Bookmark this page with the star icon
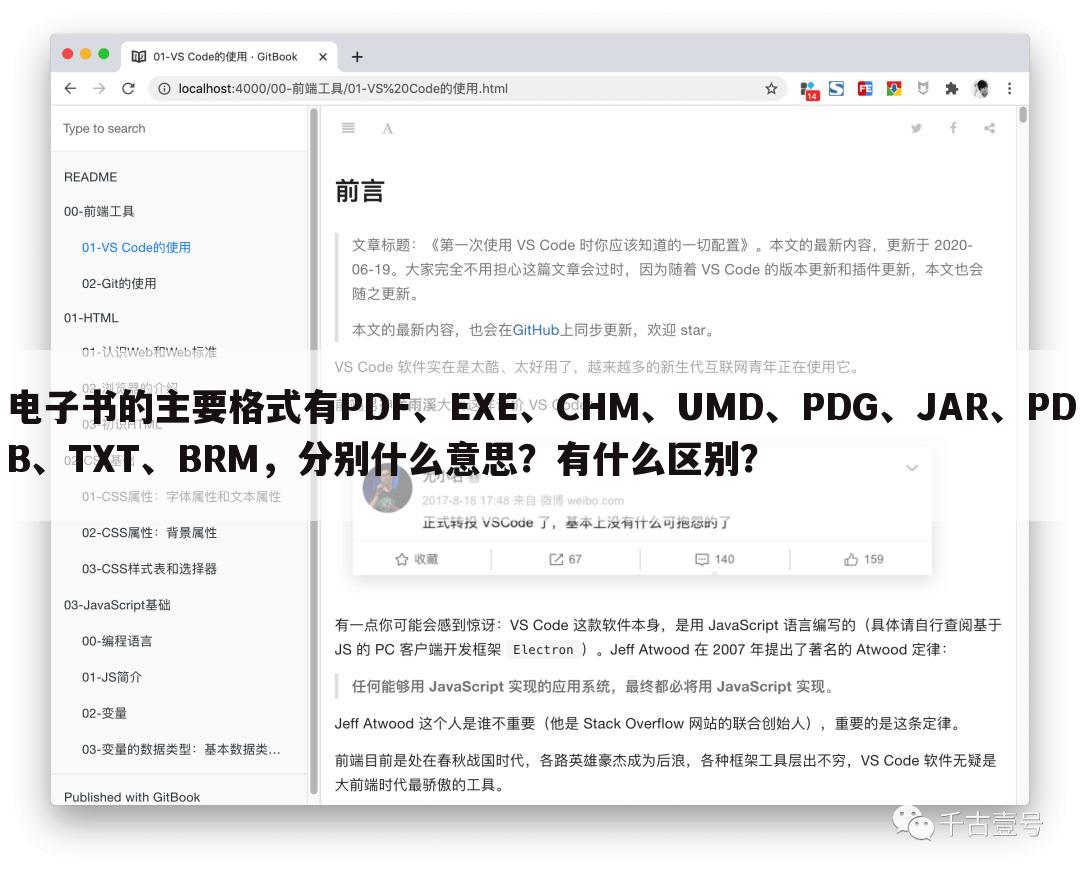 [x=771, y=88]
